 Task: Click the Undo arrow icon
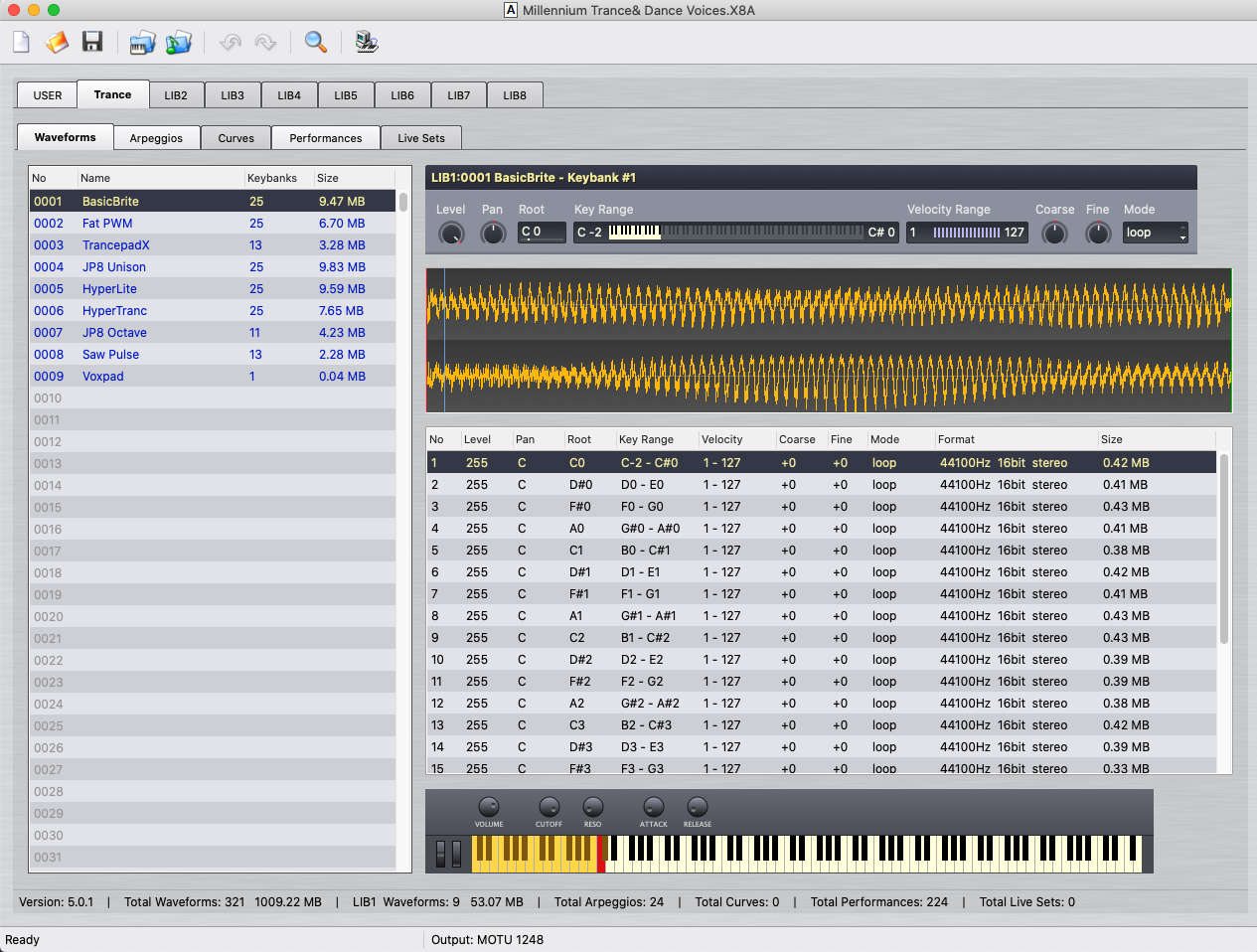pyautogui.click(x=231, y=42)
